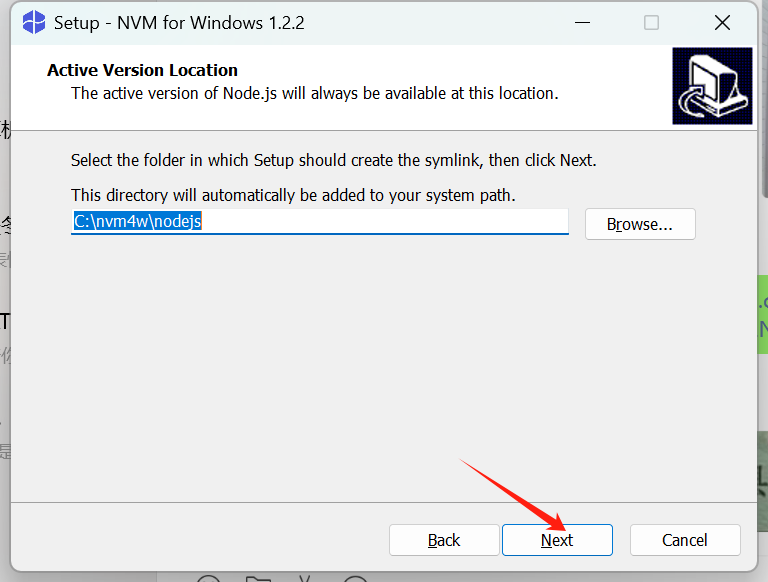
Task: Click the text 'This directory will automatically be added'
Action: click(x=293, y=195)
